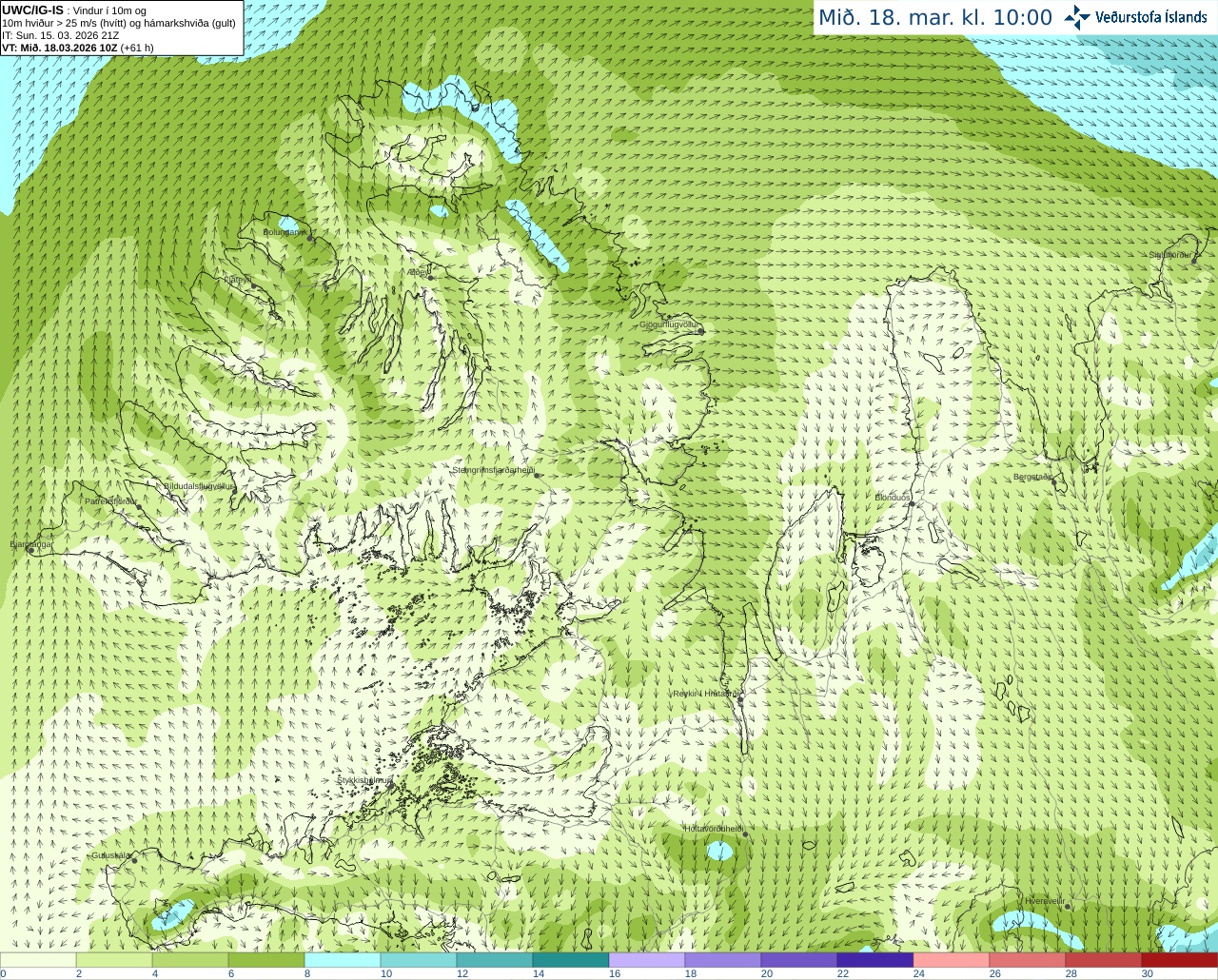Screen dimensions: 1218x980
Task: Select the above 30 m/s dark red color
Action: click(1180, 960)
